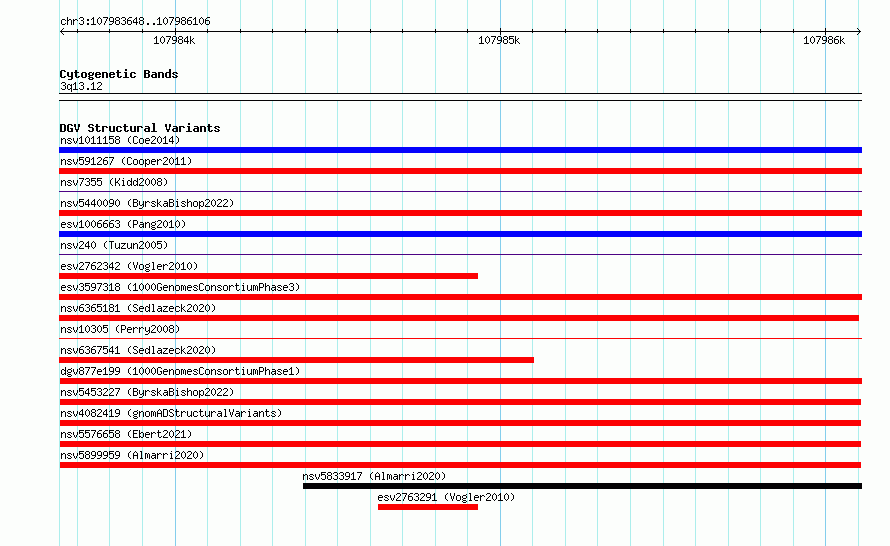
Task: Click the 107986k ruler tick label
Action: [x=824, y=40]
